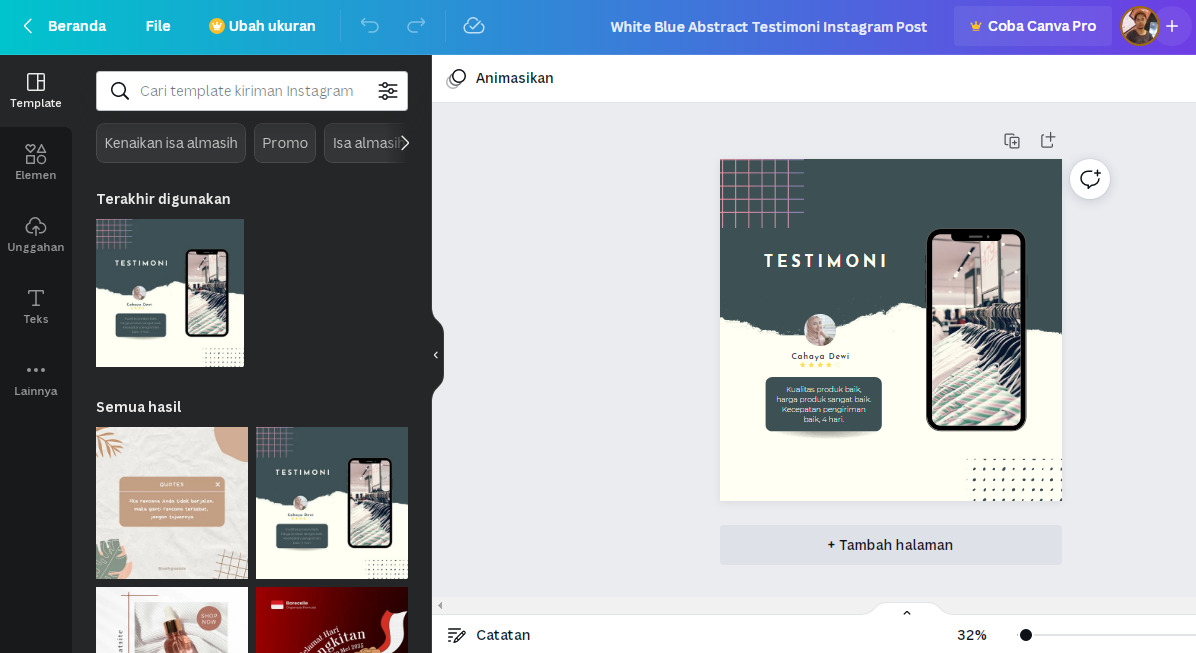This screenshot has height=653, width=1196.
Task: Click the template search input field
Action: [x=247, y=91]
